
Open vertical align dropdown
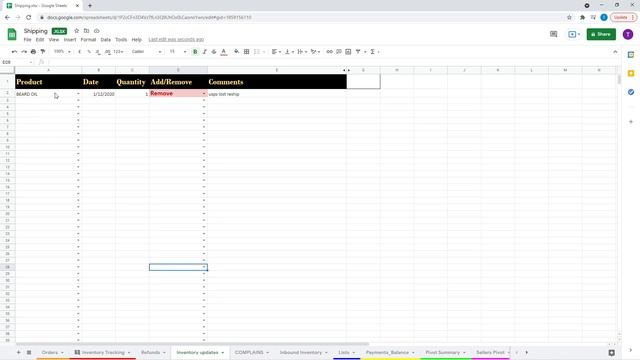click(289, 52)
